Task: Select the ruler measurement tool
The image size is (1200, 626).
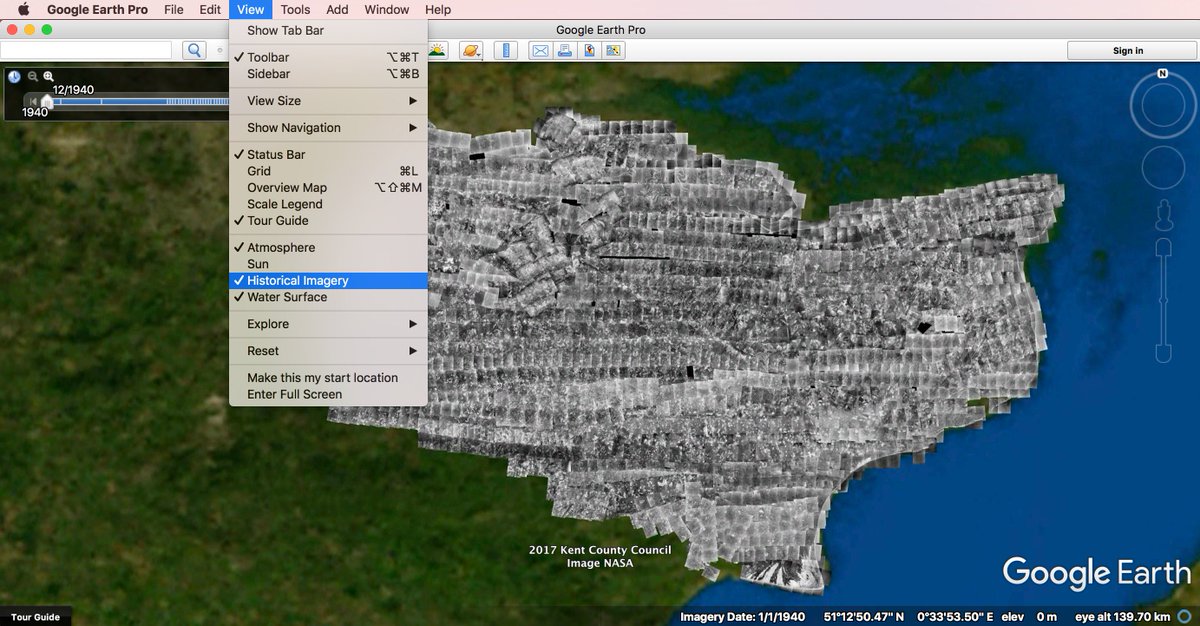Action: click(505, 50)
